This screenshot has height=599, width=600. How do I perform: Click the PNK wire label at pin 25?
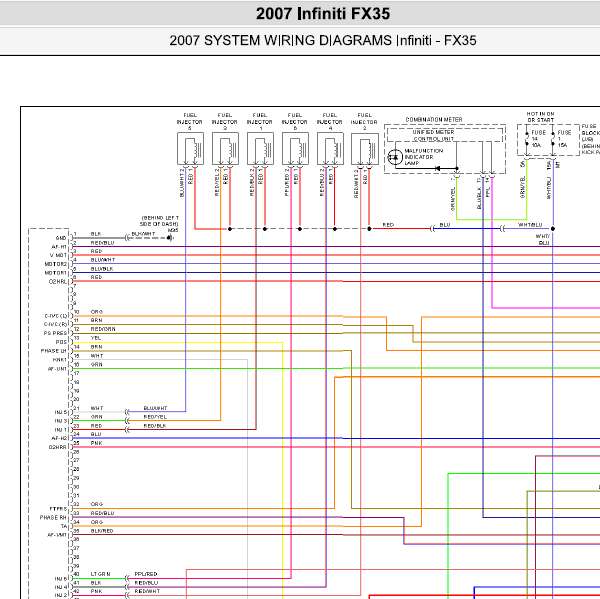(x=96, y=443)
